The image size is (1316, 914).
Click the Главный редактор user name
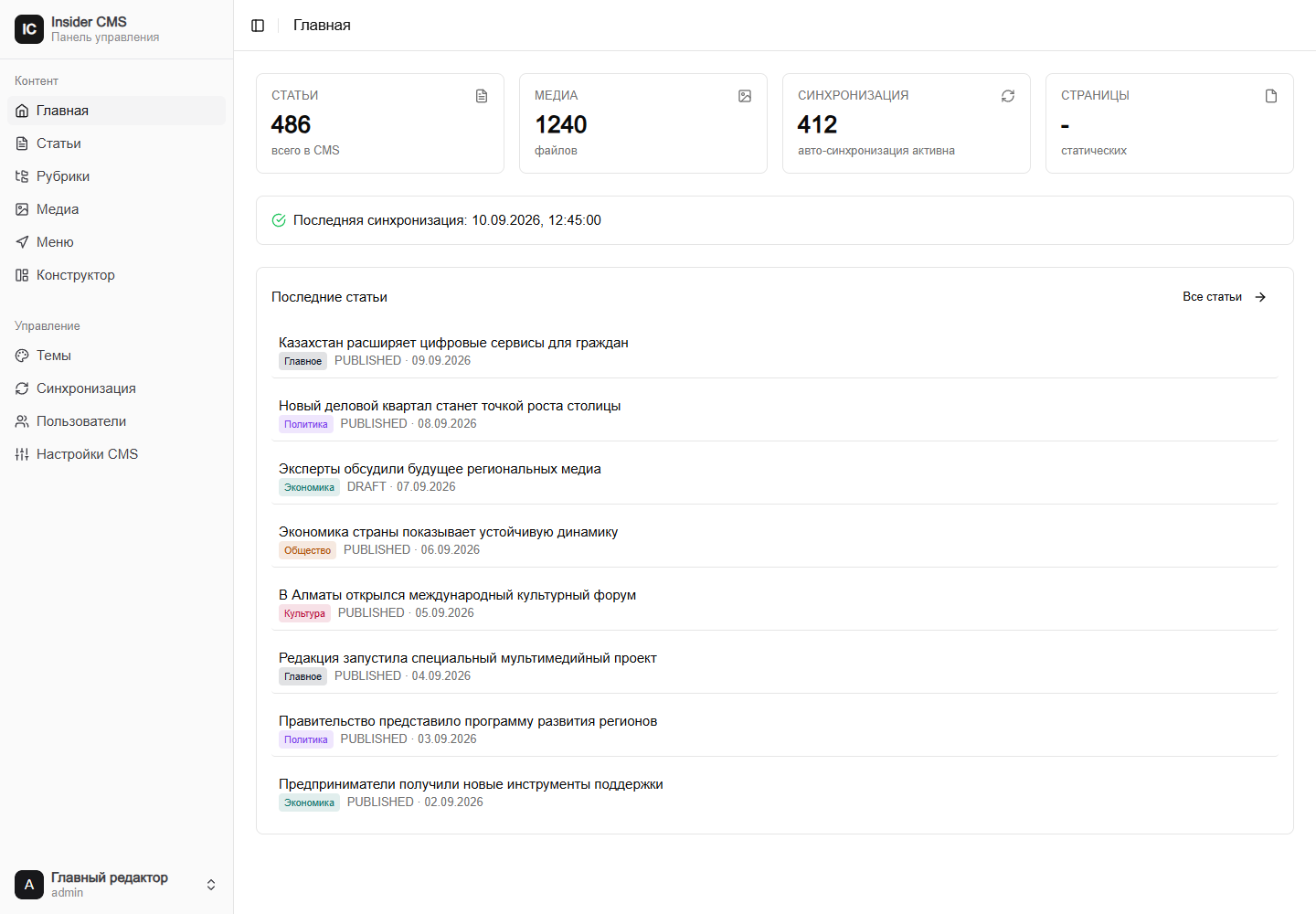point(110,877)
